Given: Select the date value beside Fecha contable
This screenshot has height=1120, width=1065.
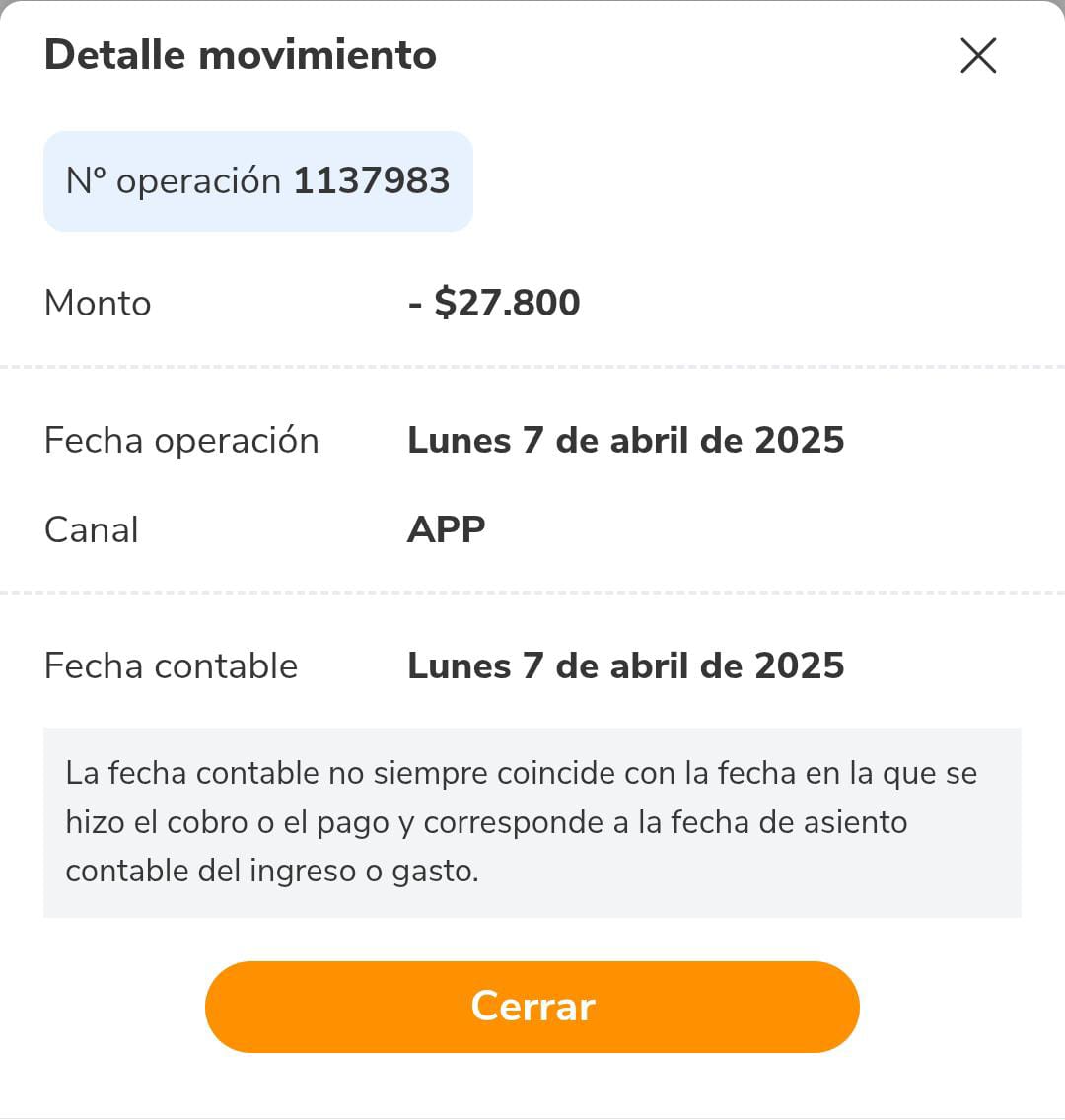Looking at the screenshot, I should click(625, 666).
